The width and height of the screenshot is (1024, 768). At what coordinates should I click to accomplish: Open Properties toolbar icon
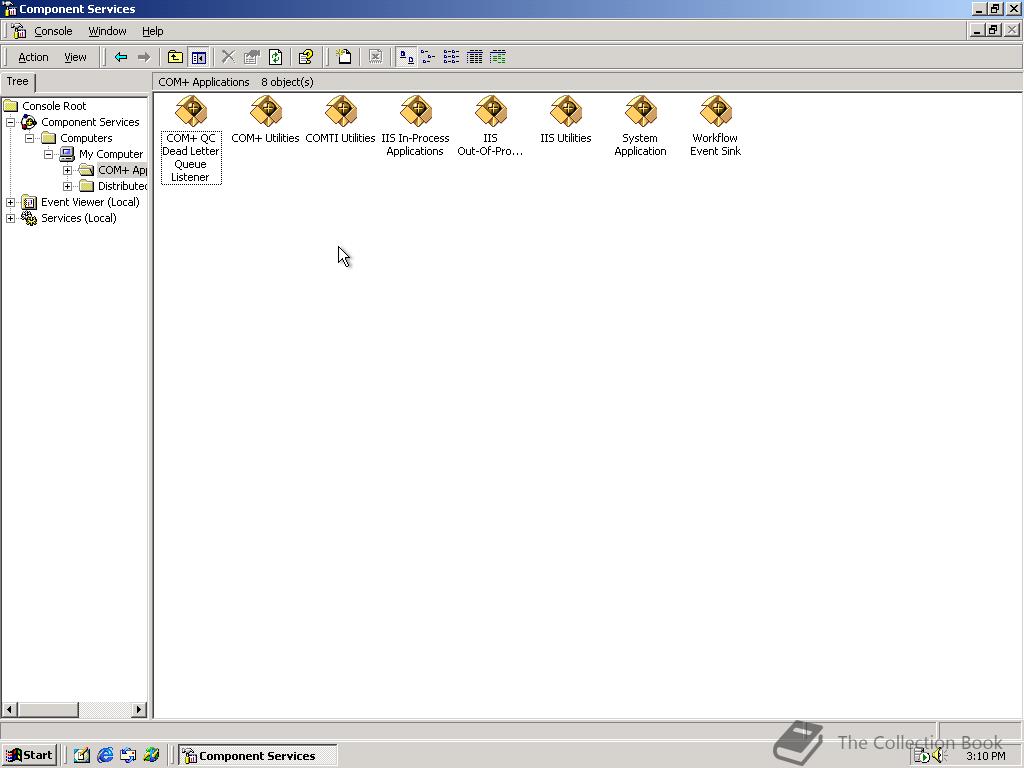[x=251, y=57]
